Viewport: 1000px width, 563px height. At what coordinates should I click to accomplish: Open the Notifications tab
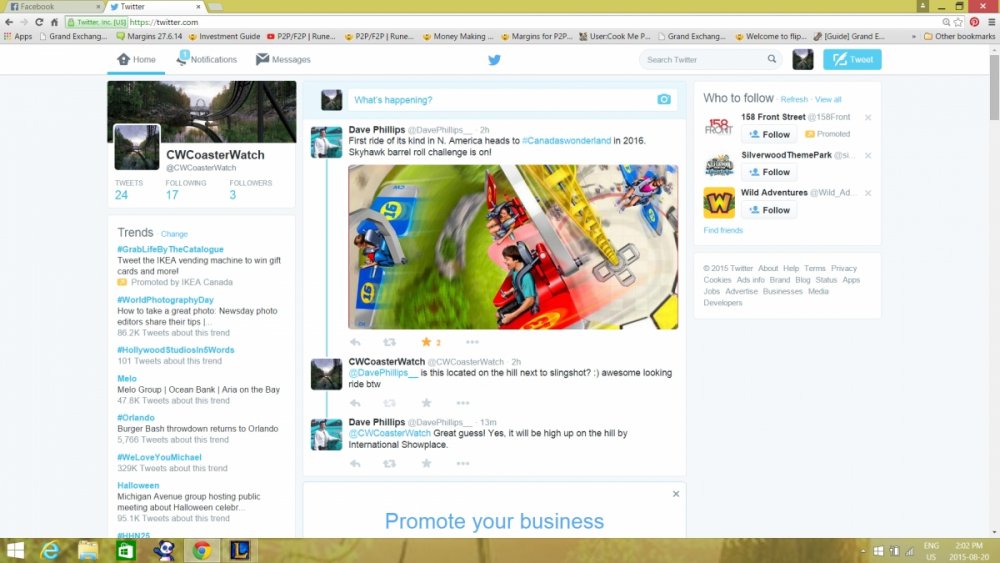(206, 59)
